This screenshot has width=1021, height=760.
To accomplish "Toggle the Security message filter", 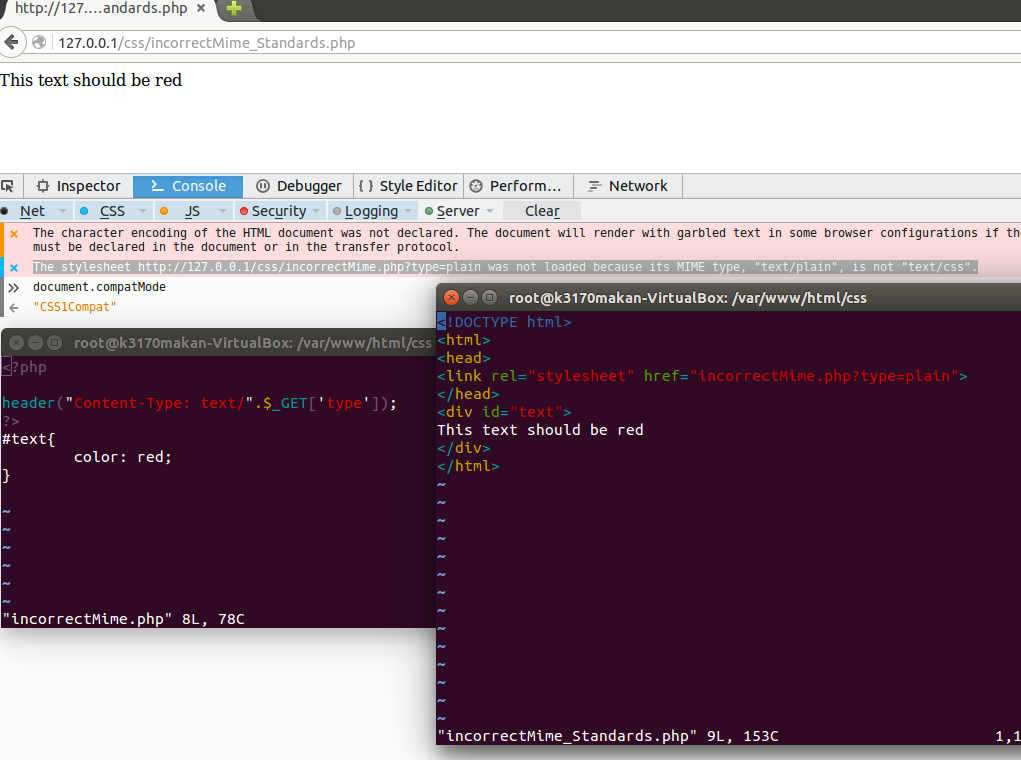I will pos(280,211).
